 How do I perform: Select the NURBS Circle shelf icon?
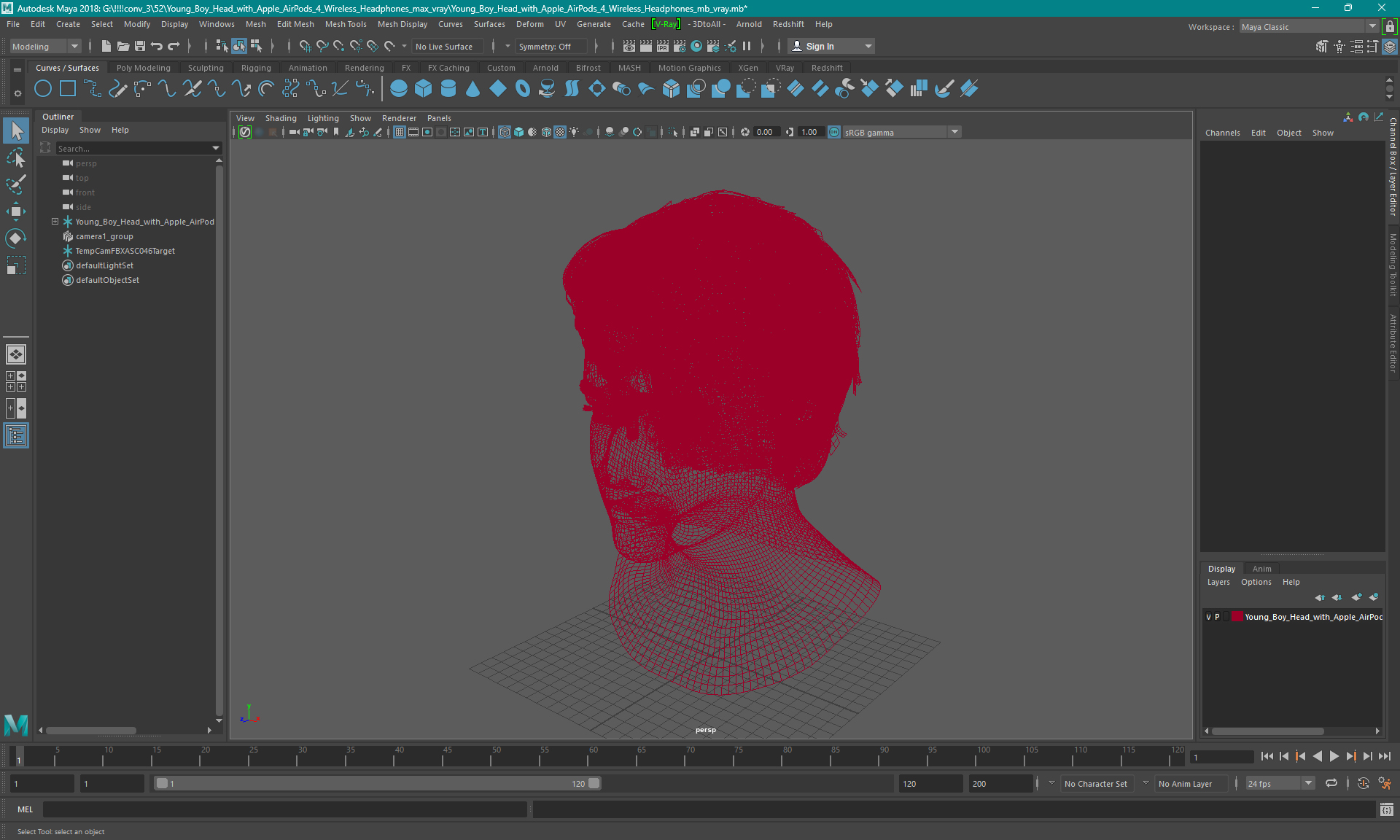coord(43,89)
